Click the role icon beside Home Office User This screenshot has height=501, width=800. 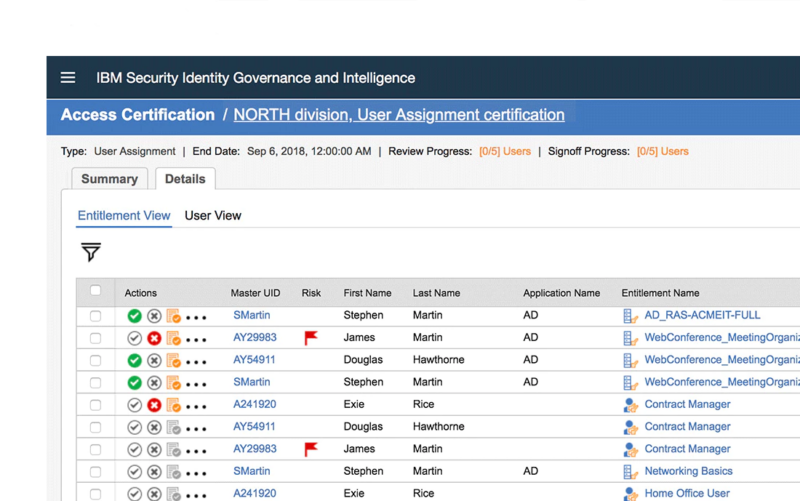point(631,493)
